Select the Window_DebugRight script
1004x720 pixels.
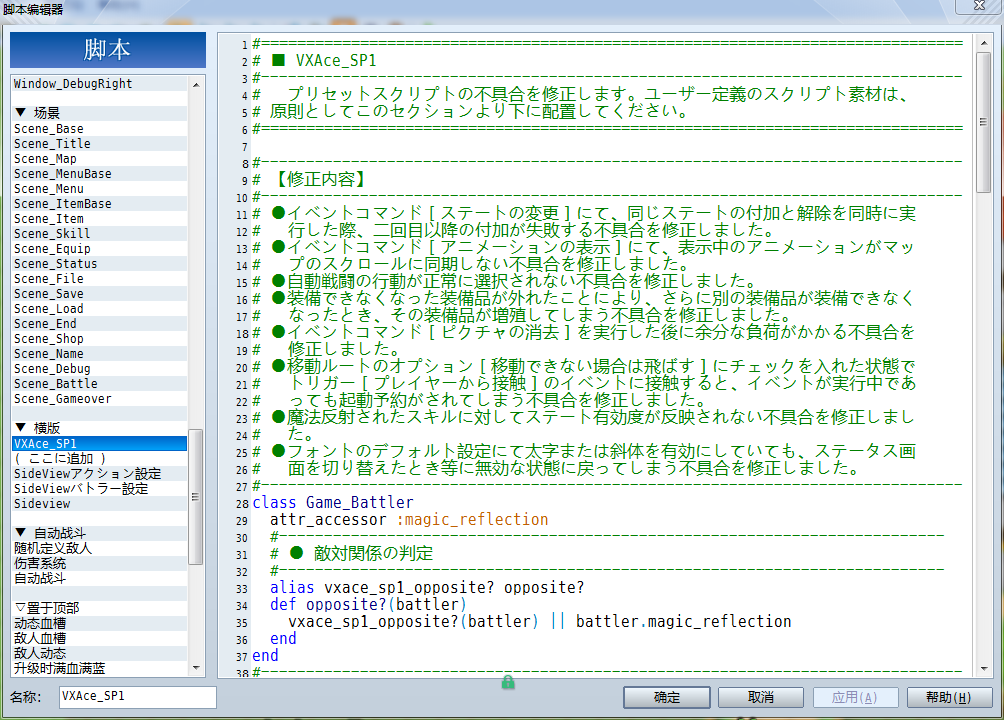99,84
